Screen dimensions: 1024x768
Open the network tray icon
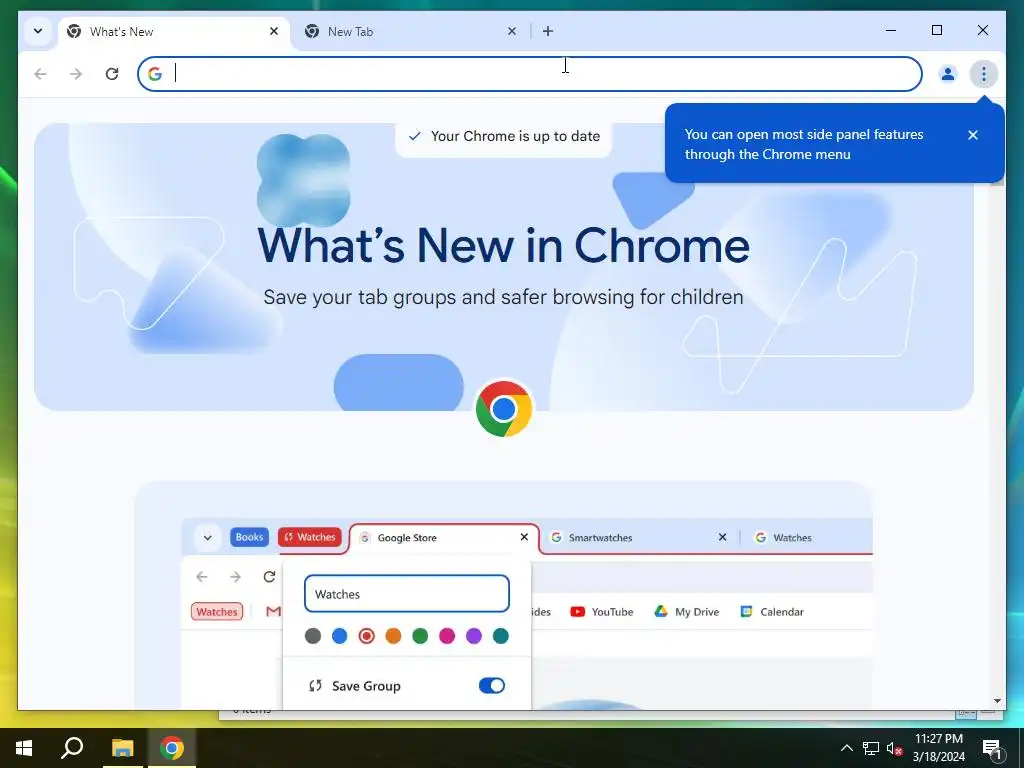point(871,748)
